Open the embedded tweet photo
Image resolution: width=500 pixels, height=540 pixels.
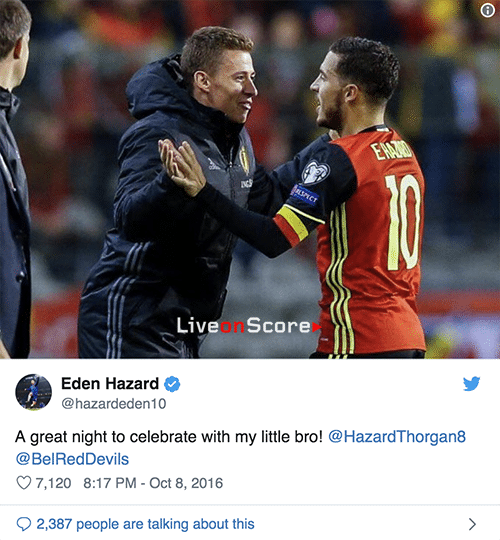pos(250,179)
